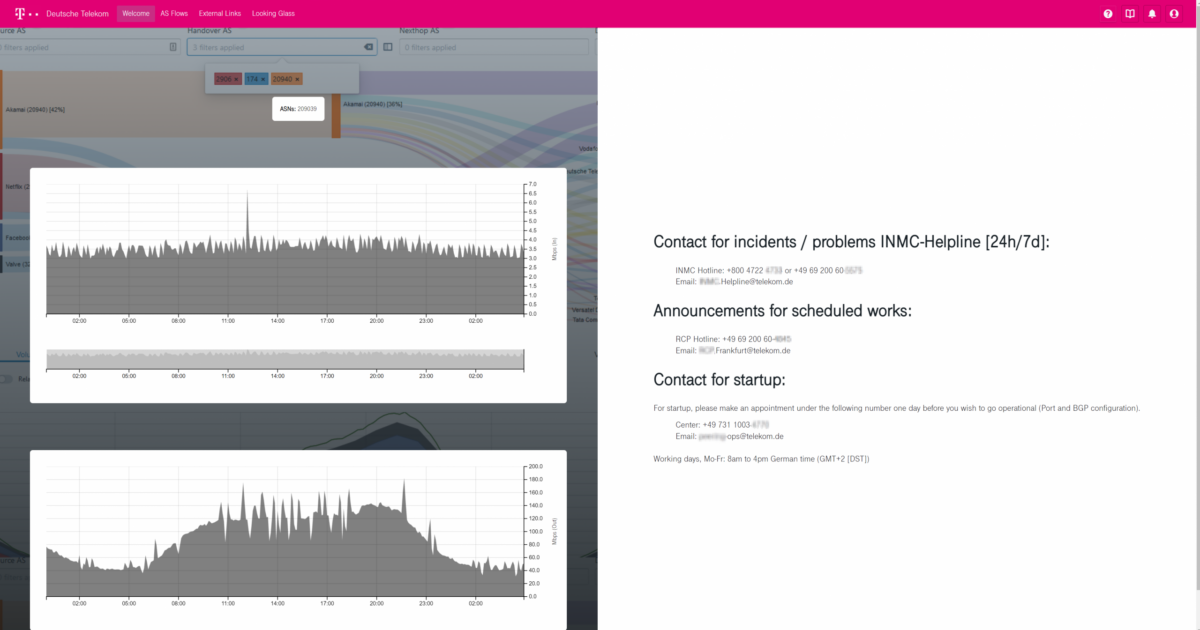Viewport: 1200px width, 630px height.
Task: Open the user account icon
Action: coord(1174,13)
